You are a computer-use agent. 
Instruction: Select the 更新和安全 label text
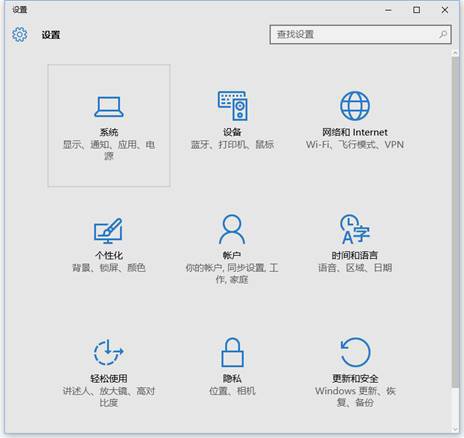pyautogui.click(x=355, y=378)
